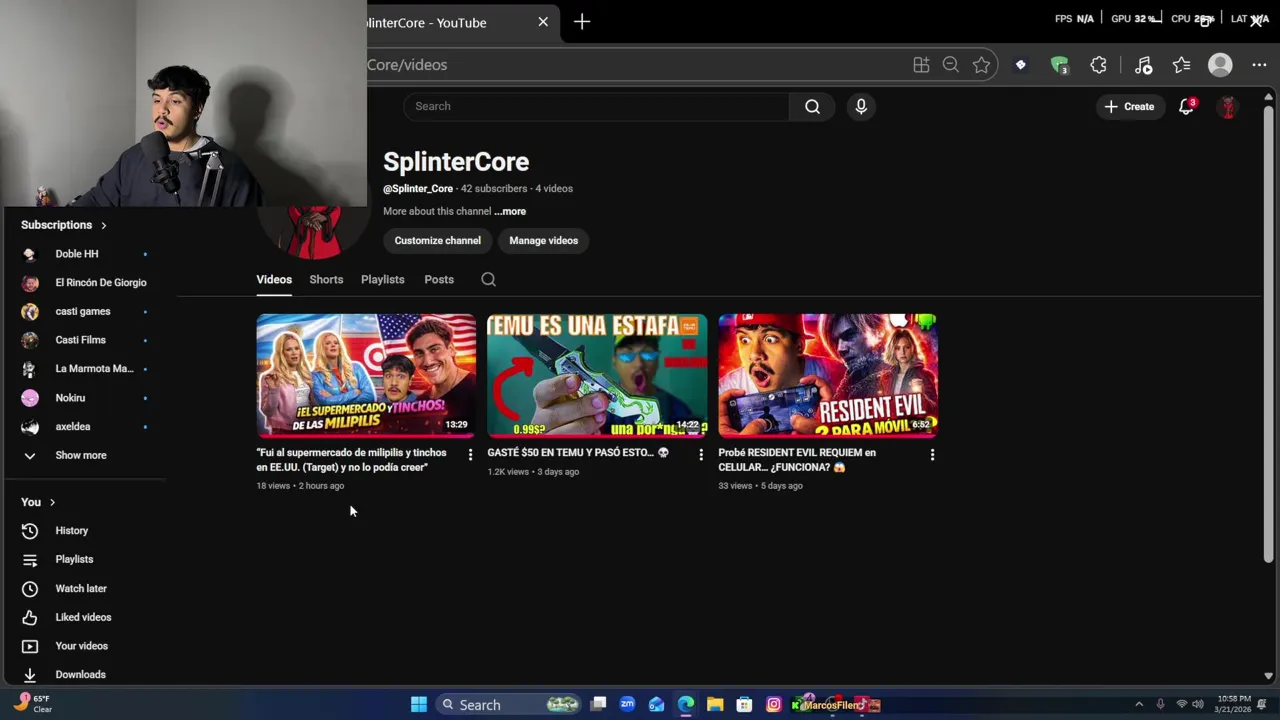Open Instagram from the taskbar
Screen dimensions: 1280x720
click(x=773, y=705)
